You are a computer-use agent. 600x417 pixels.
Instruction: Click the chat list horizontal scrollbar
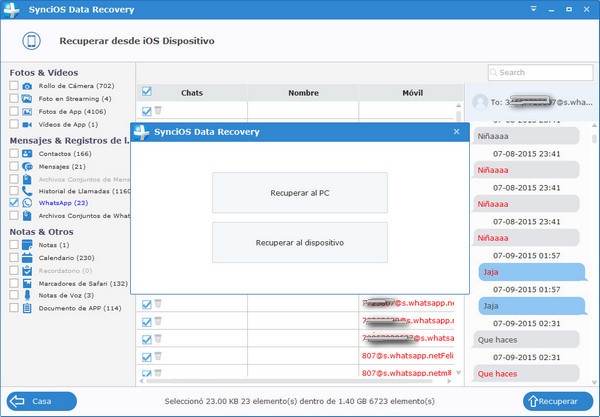point(290,381)
